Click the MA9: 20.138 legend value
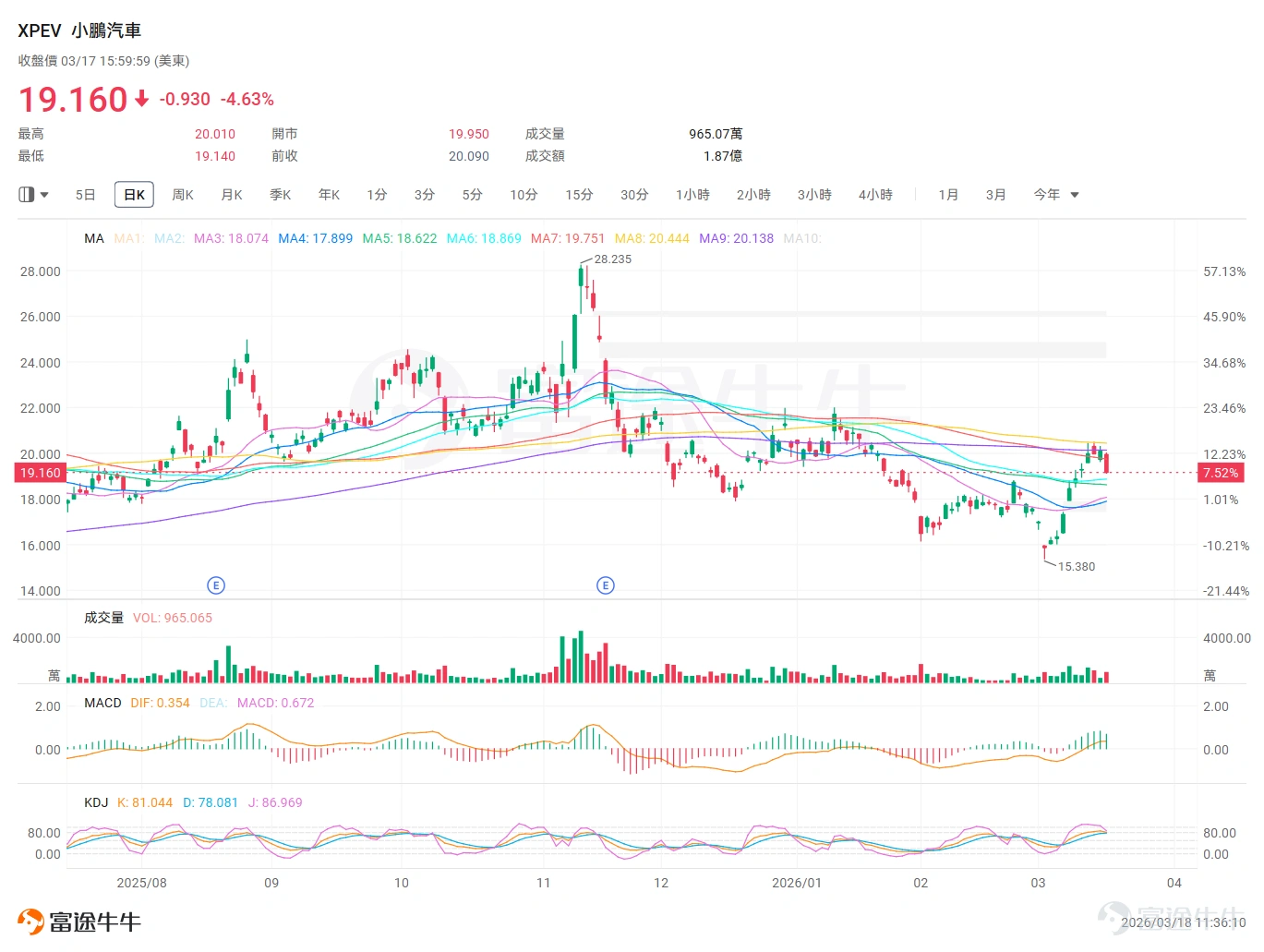This screenshot has height=952, width=1264. 736,238
